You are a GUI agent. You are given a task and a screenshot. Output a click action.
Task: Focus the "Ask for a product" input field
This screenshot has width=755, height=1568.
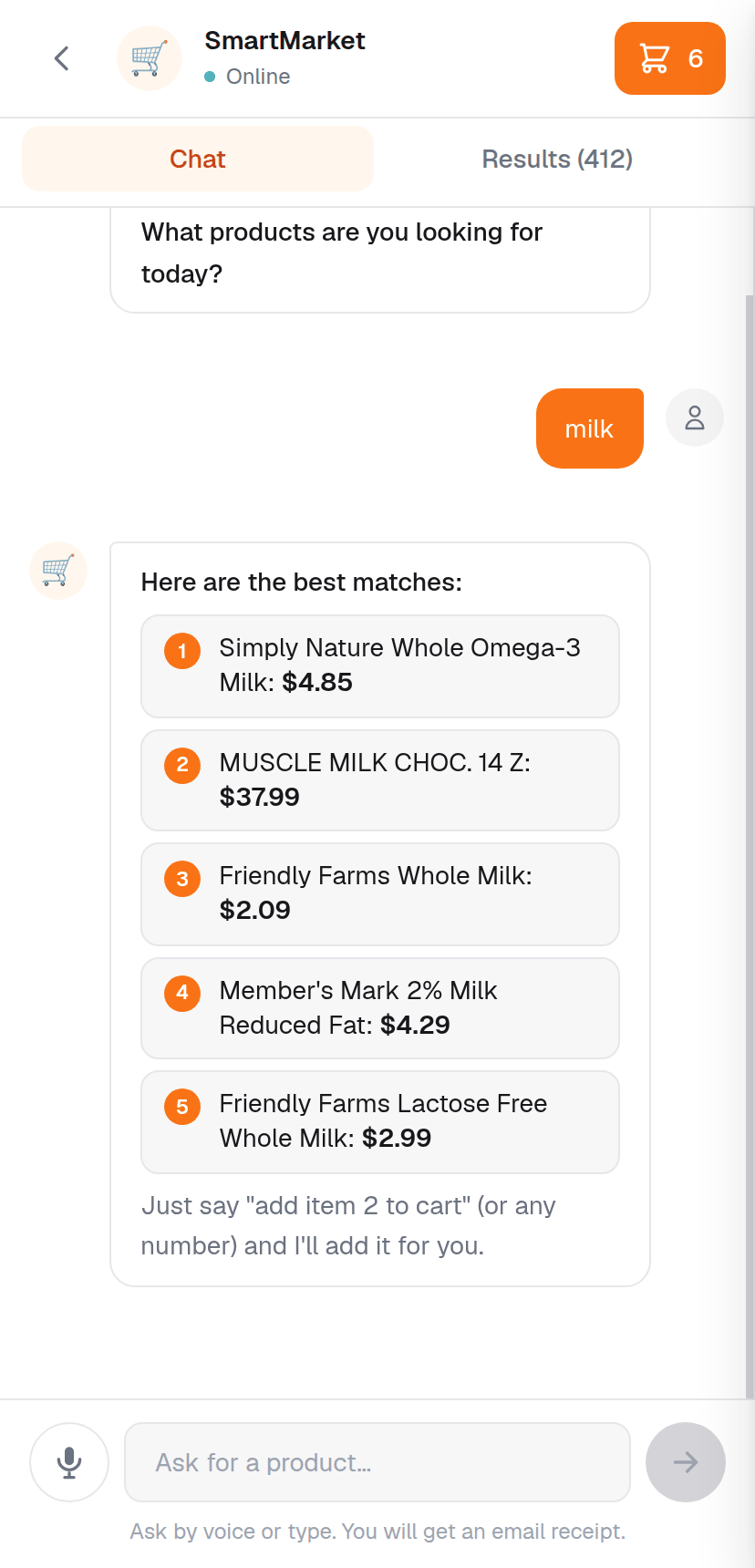tap(377, 1462)
